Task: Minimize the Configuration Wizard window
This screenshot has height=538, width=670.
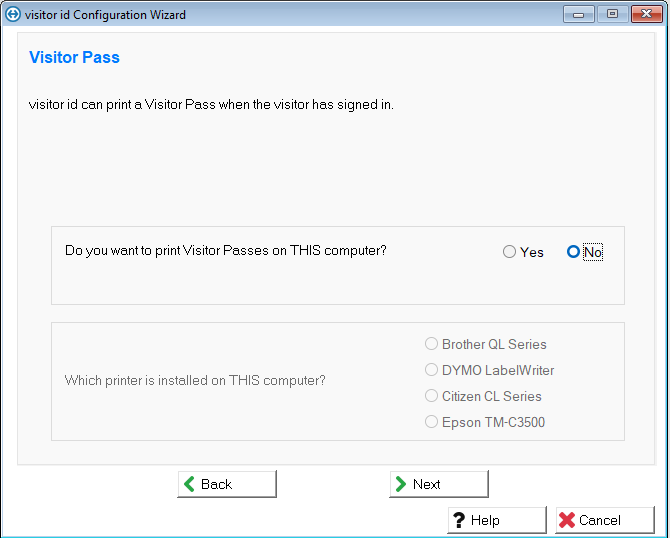Action: click(580, 15)
